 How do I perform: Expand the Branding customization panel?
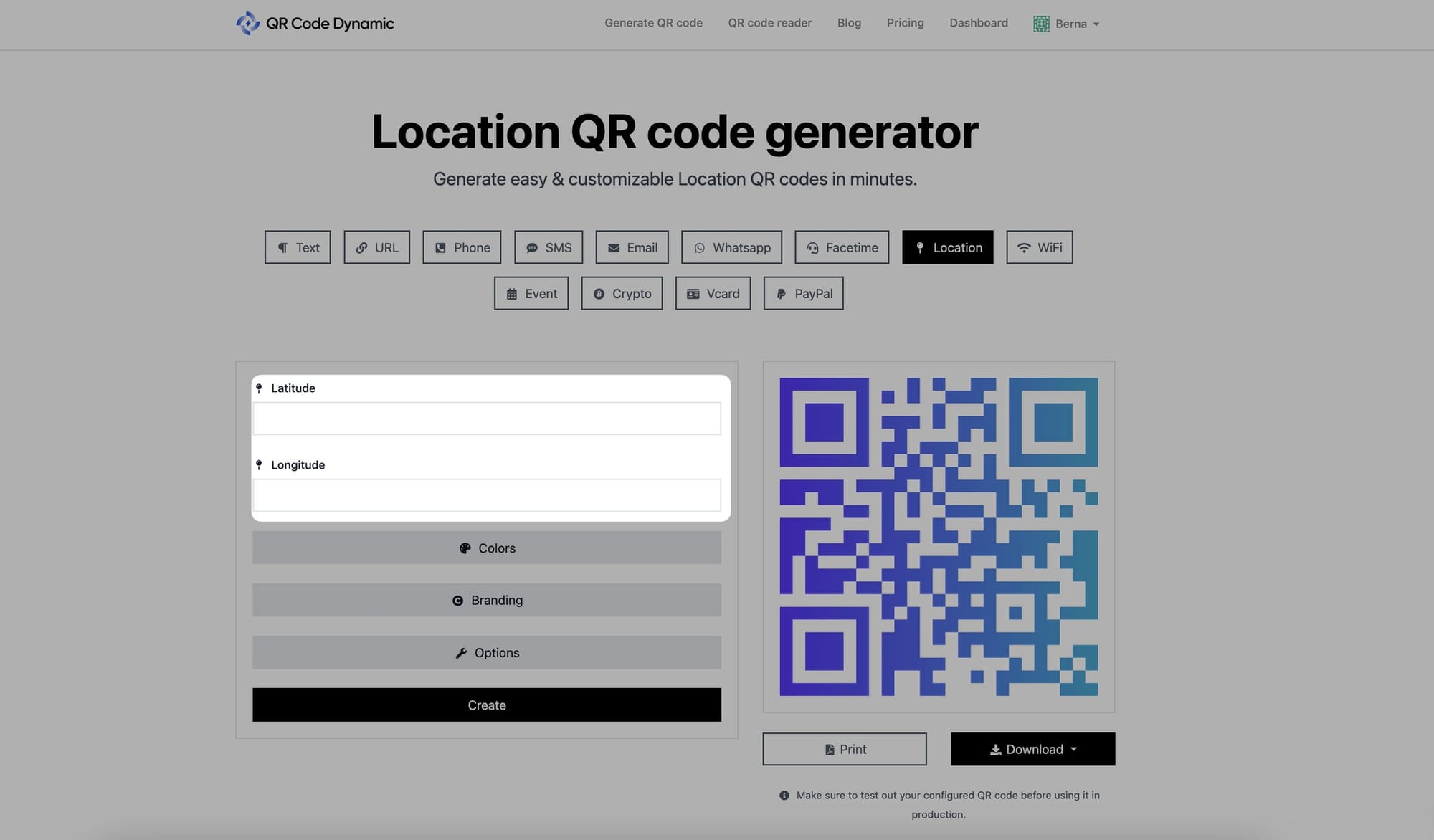(x=487, y=600)
